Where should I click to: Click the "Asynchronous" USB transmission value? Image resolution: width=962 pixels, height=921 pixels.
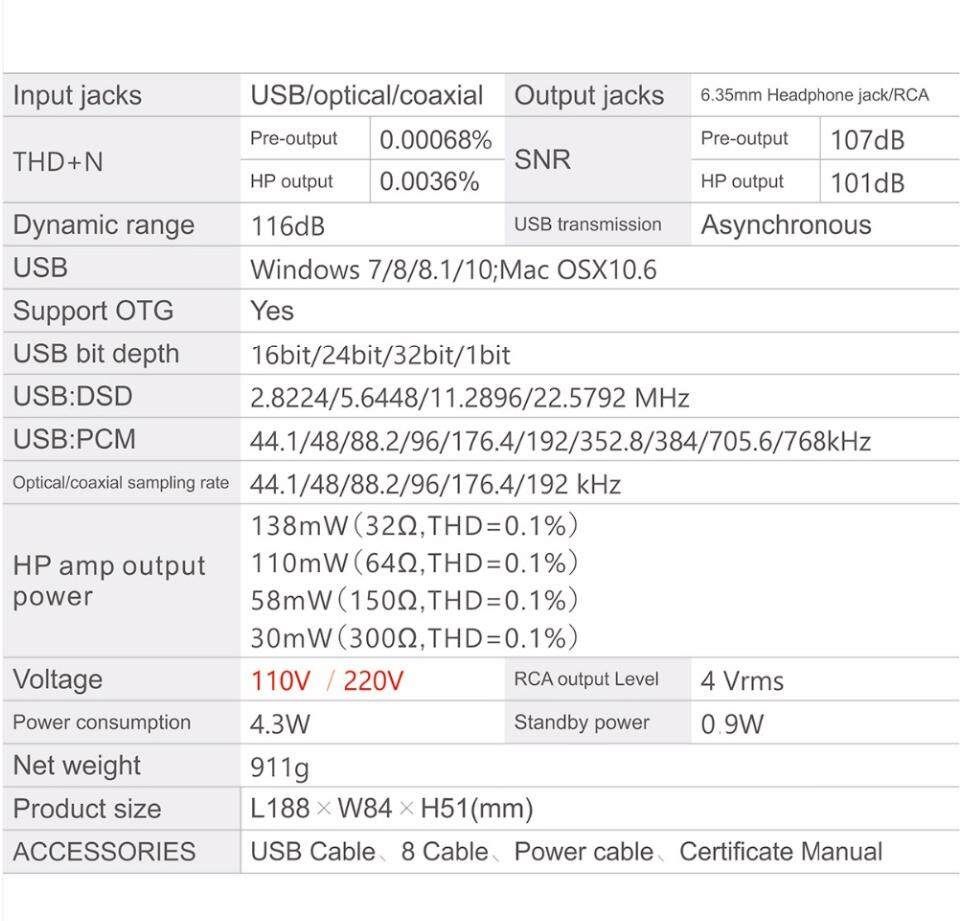click(786, 225)
